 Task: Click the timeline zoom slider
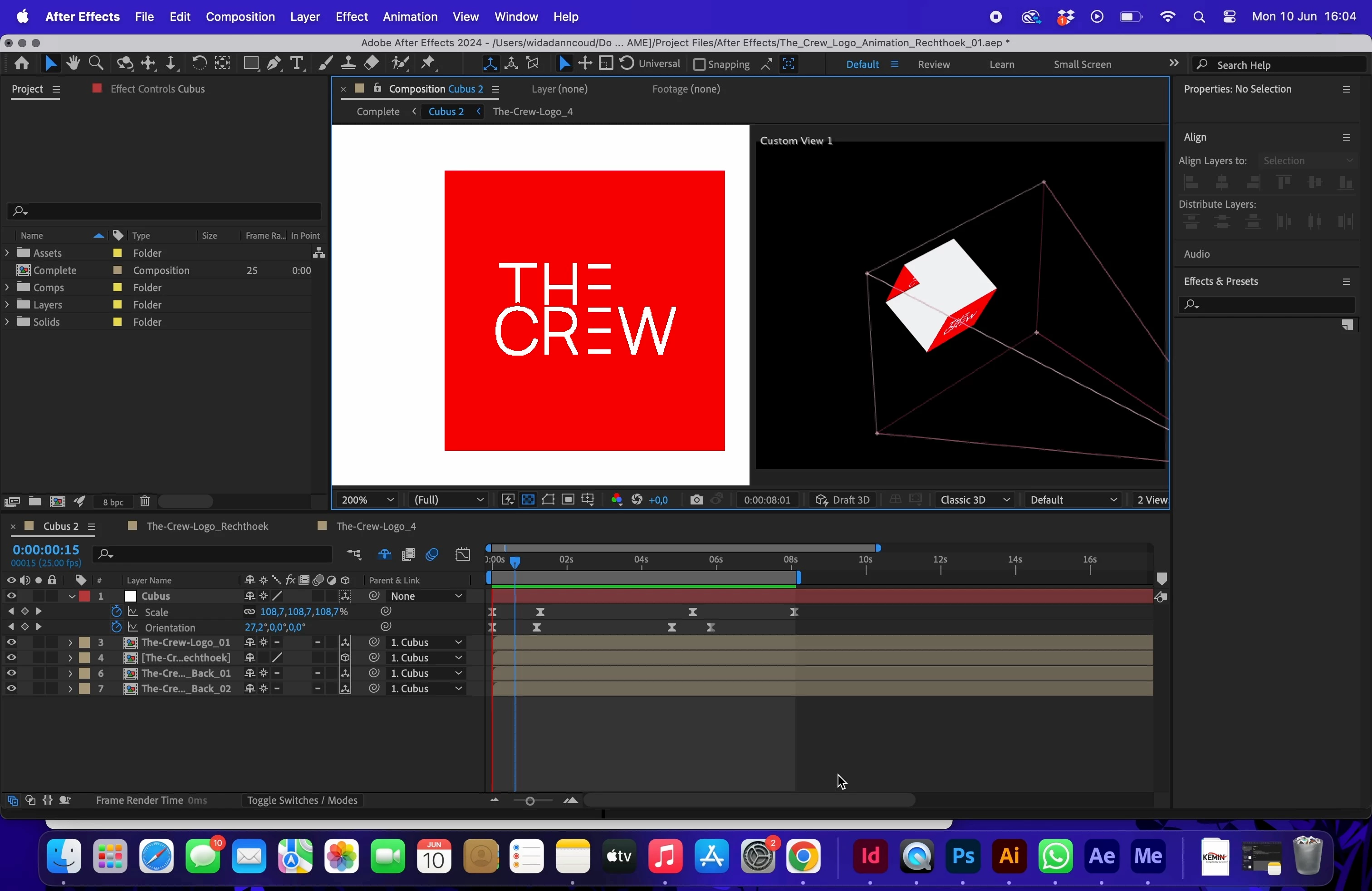pyautogui.click(x=531, y=801)
